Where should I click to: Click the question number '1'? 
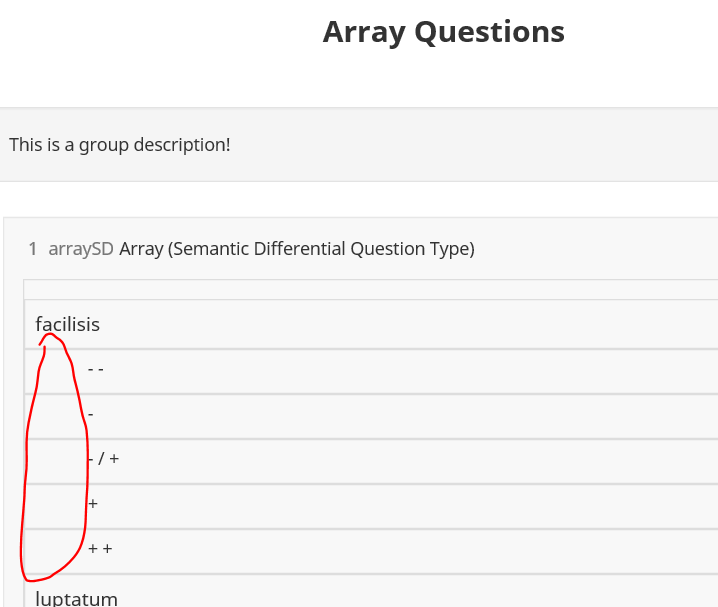pos(33,249)
